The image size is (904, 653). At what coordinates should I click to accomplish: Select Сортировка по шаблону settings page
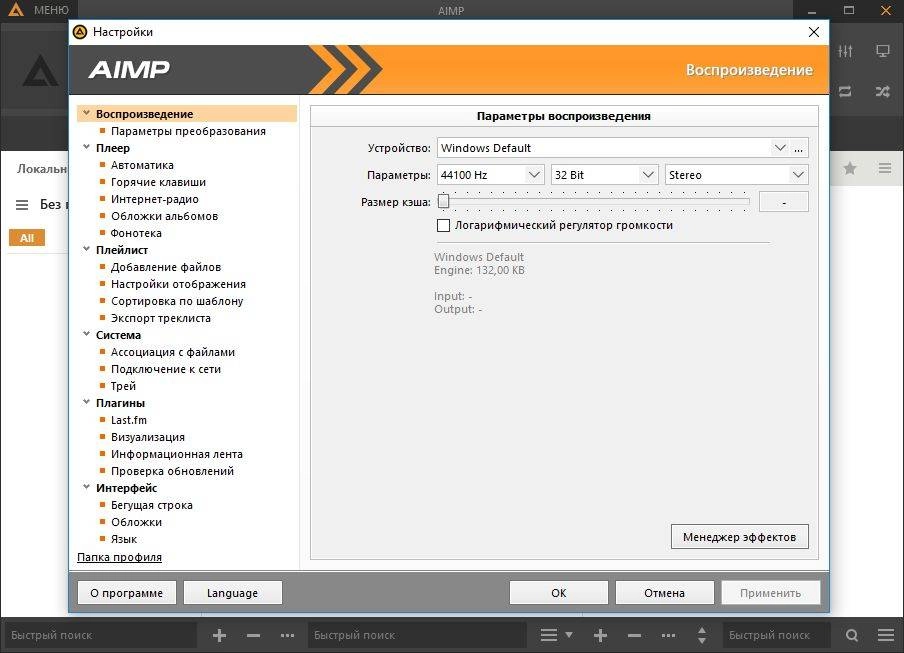tap(177, 301)
